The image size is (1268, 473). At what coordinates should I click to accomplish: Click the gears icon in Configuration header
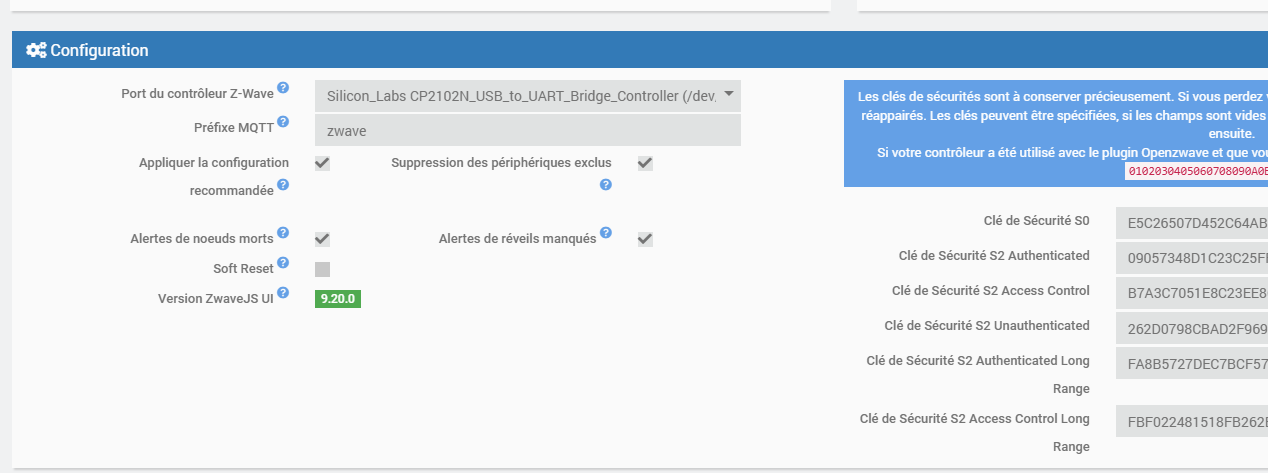36,50
